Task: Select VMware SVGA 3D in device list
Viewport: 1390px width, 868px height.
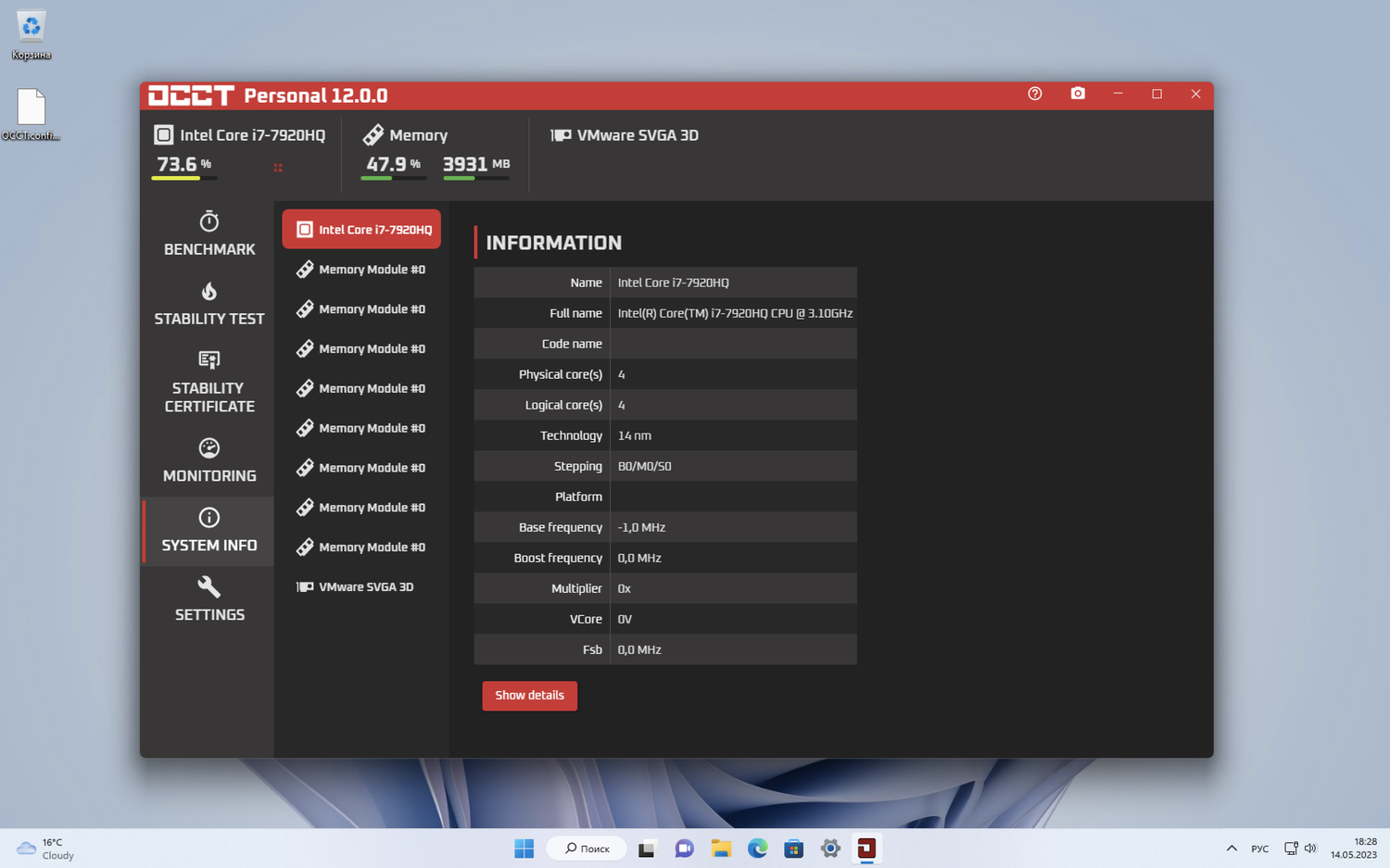Action: [361, 586]
